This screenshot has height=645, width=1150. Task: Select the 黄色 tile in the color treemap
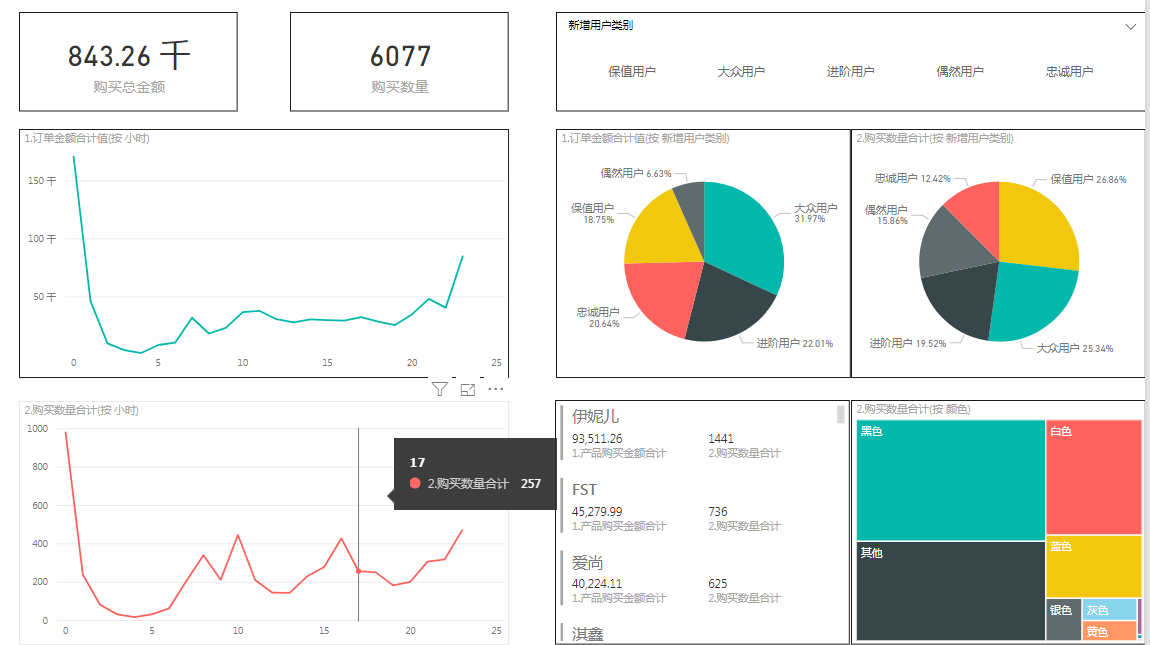(x=1109, y=630)
